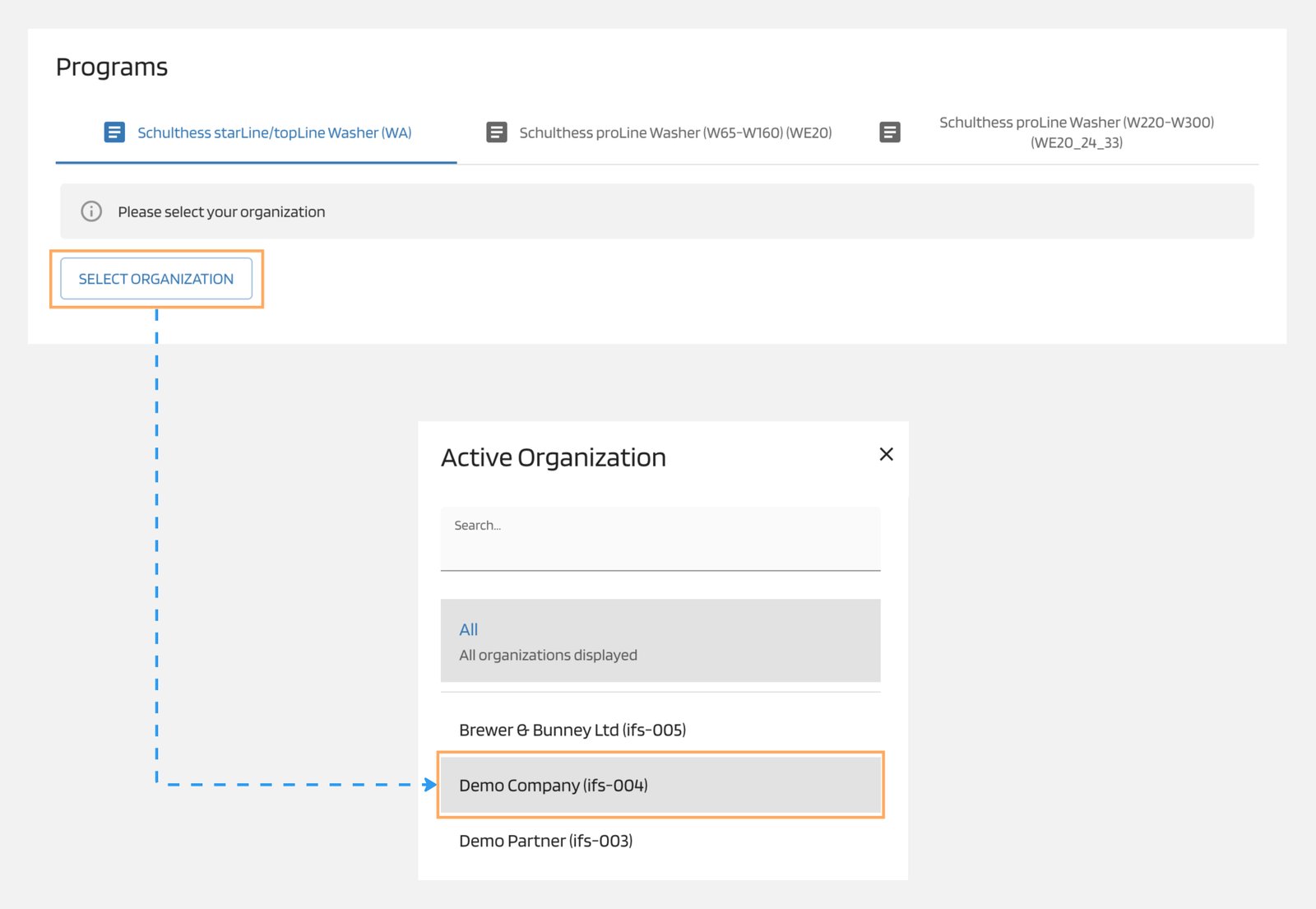Image resolution: width=1316 pixels, height=909 pixels.
Task: Click the SELECT ORGANIZATION button
Action: tap(156, 279)
